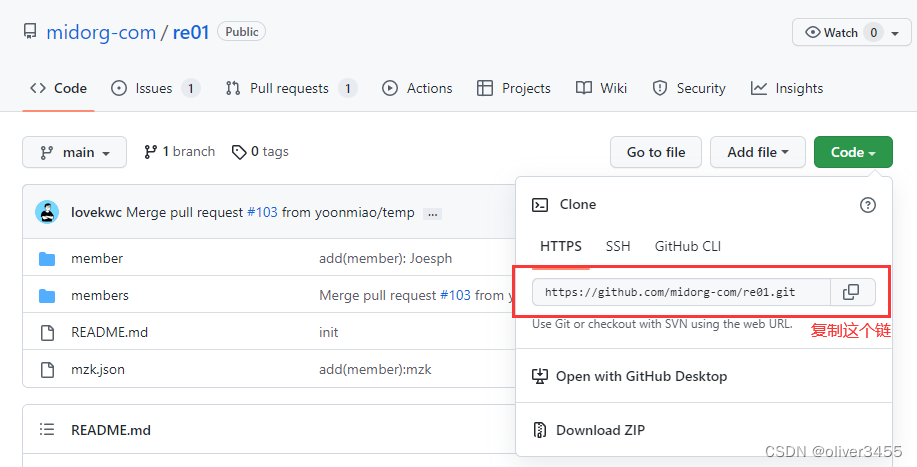917x467 pixels.
Task: Open the init commit message
Action: click(x=329, y=332)
